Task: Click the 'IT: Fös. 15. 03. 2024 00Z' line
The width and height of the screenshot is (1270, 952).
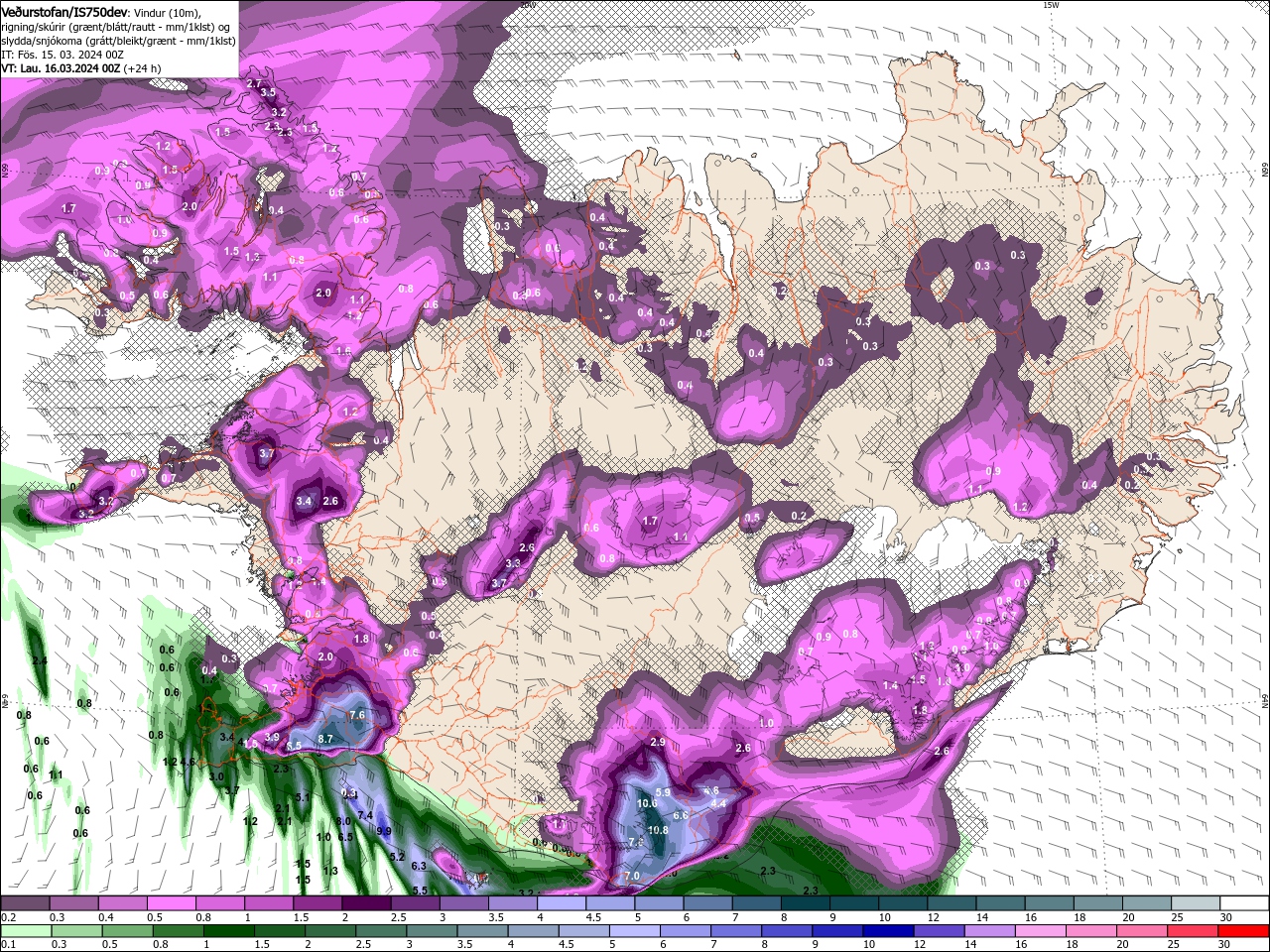Action: point(61,55)
